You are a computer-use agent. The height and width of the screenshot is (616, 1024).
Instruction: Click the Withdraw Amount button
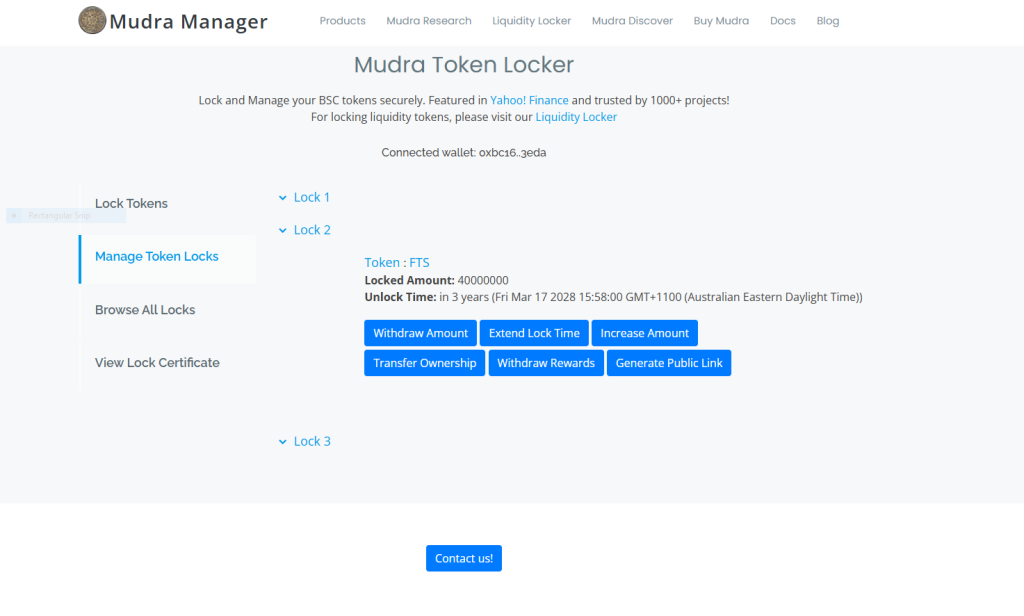click(x=421, y=333)
